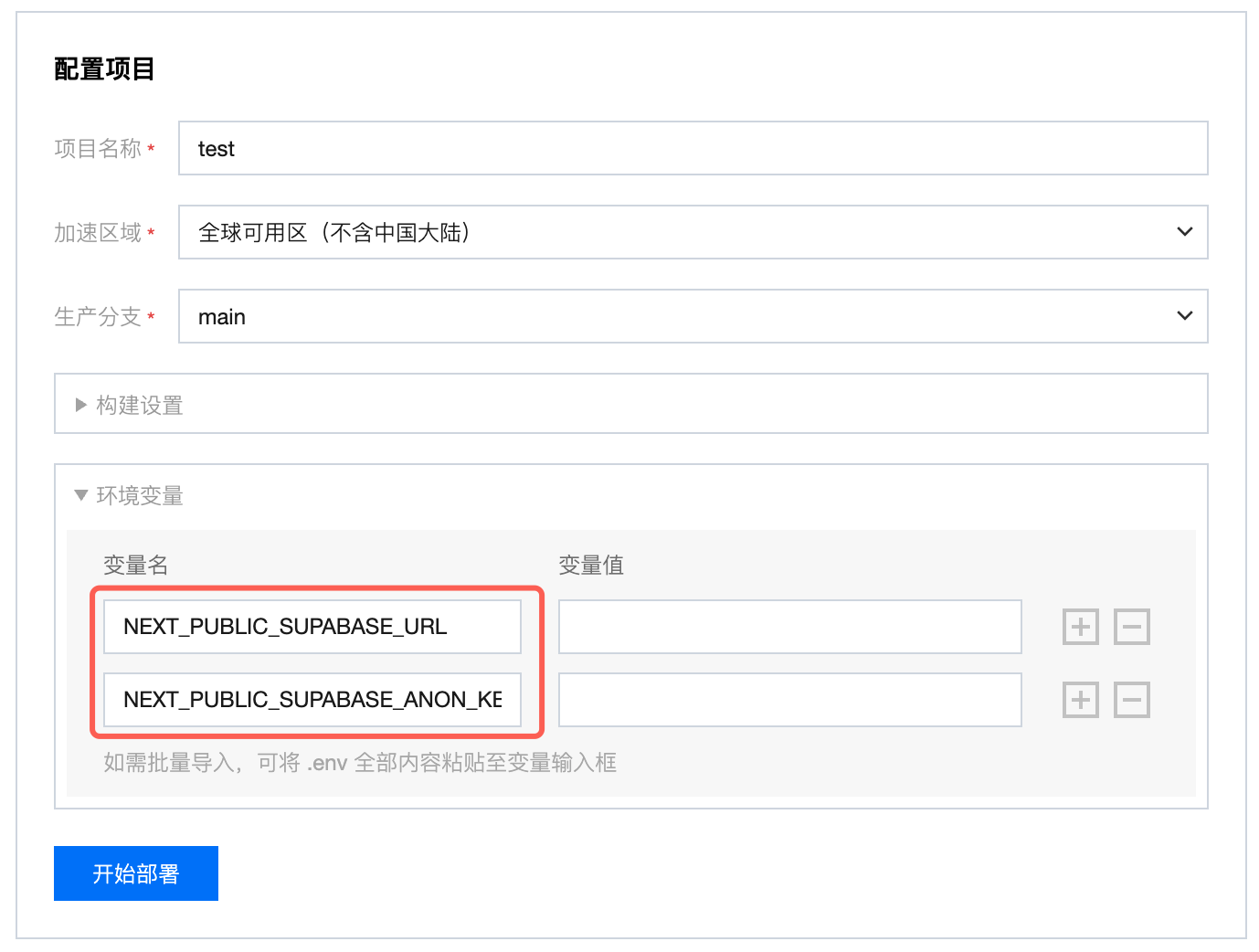Remove the SUPABASE_ANON_KEY variable row
1259x952 pixels.
pyautogui.click(x=1131, y=700)
